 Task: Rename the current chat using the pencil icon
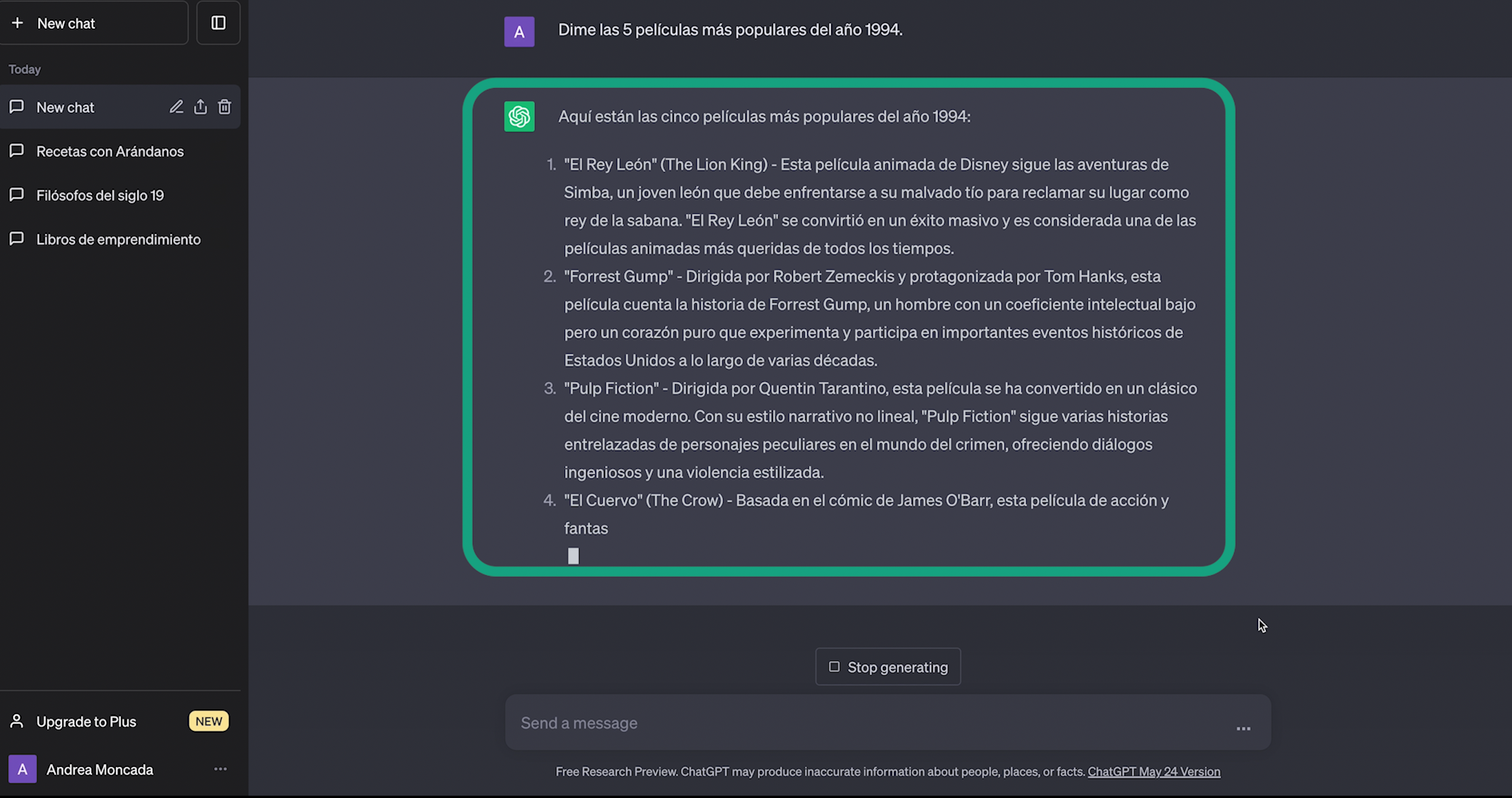pos(176,107)
